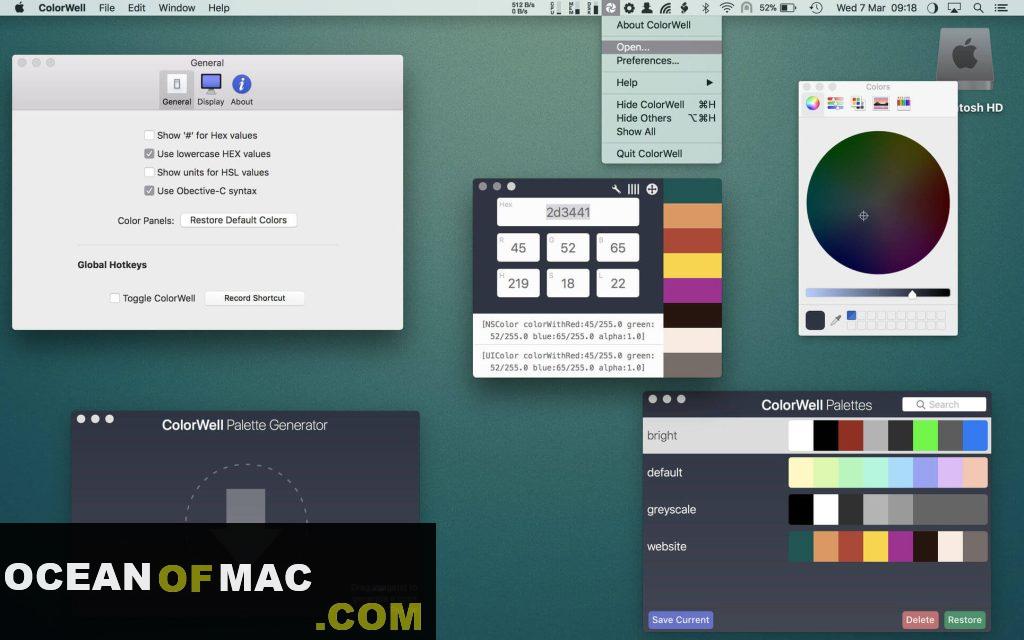Enable Show '#' for Hex values
Viewport: 1024px width, 640px height.
[x=149, y=135]
